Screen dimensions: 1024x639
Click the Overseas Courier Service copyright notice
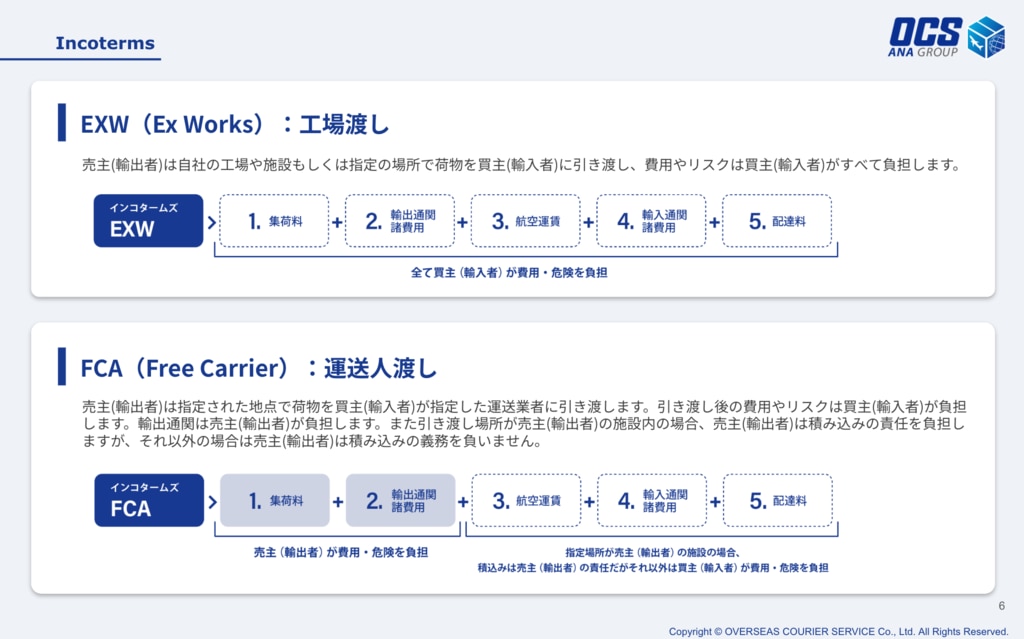(x=838, y=631)
